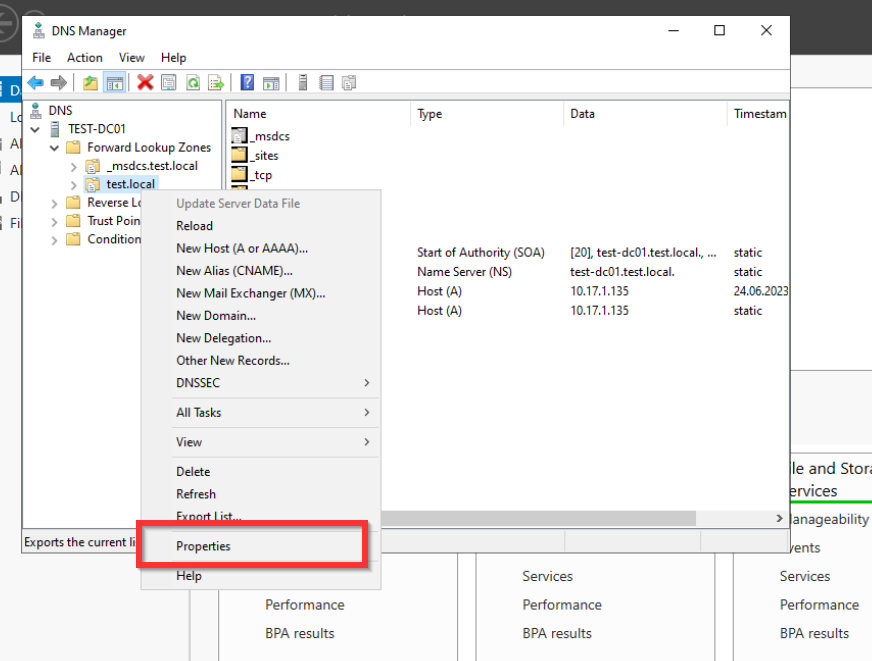Open the File menu

click(41, 58)
